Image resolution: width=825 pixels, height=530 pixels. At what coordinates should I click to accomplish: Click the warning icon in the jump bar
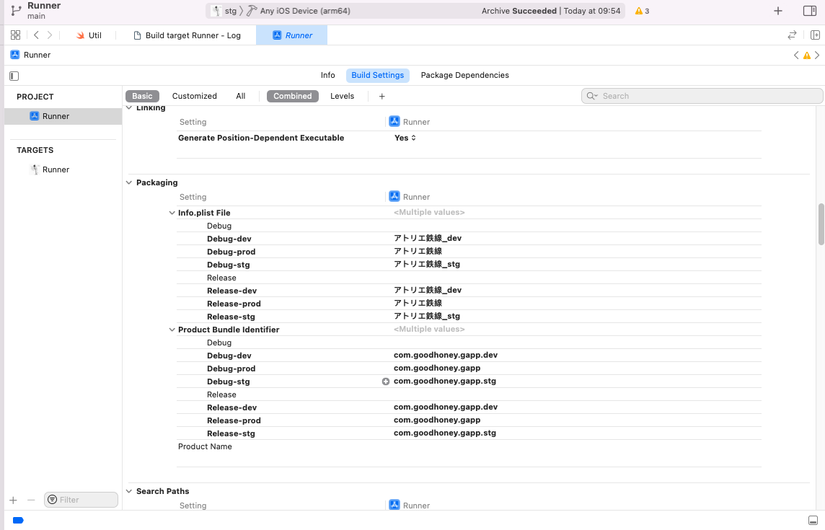point(807,55)
